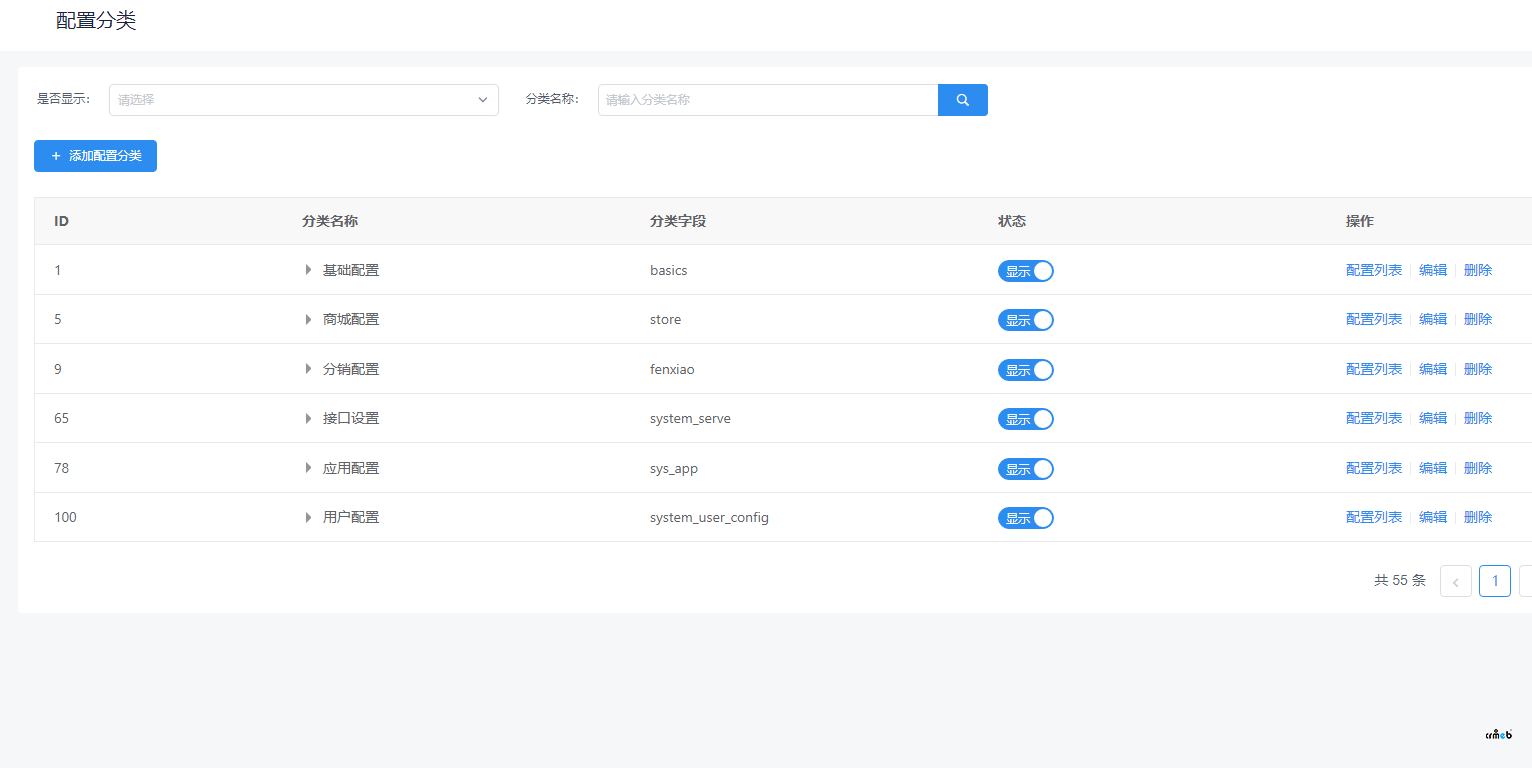This screenshot has width=1532, height=768.
Task: Click the 添加配置分类 button
Action: [95, 156]
